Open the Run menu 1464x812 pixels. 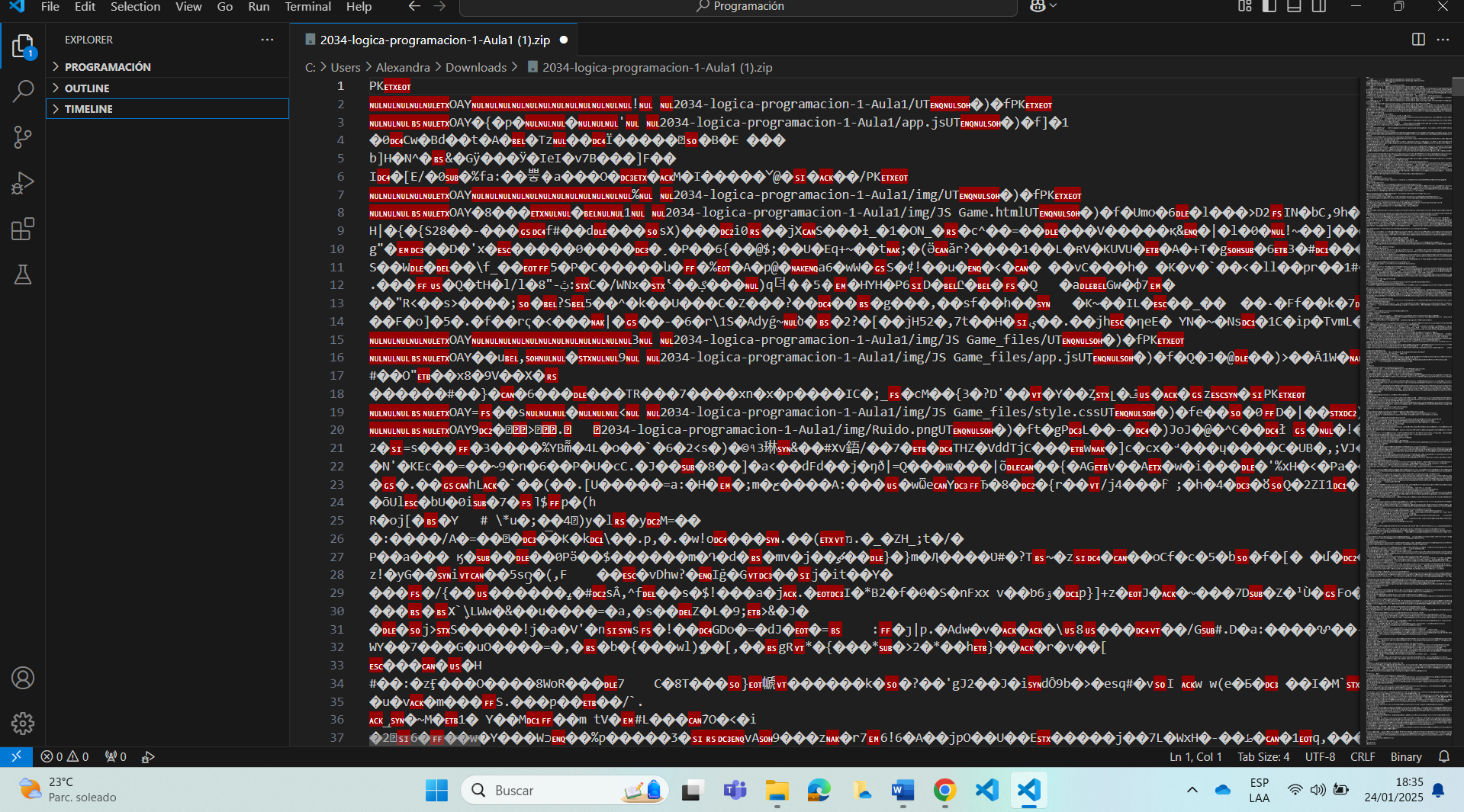259,7
